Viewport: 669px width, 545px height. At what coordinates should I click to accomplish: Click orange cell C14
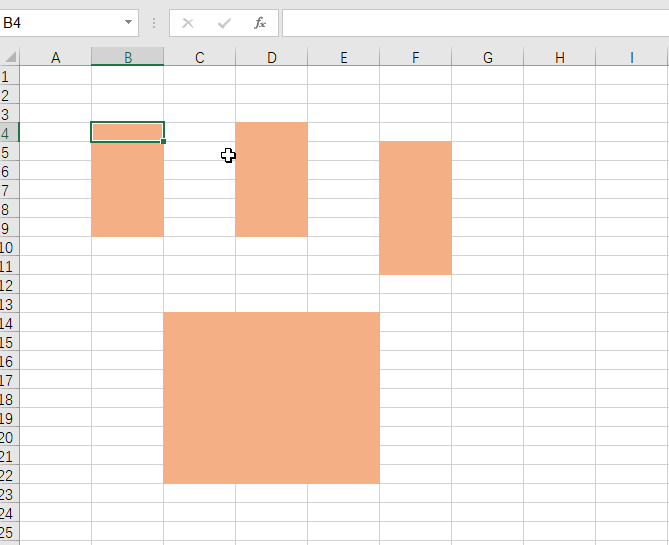click(199, 322)
